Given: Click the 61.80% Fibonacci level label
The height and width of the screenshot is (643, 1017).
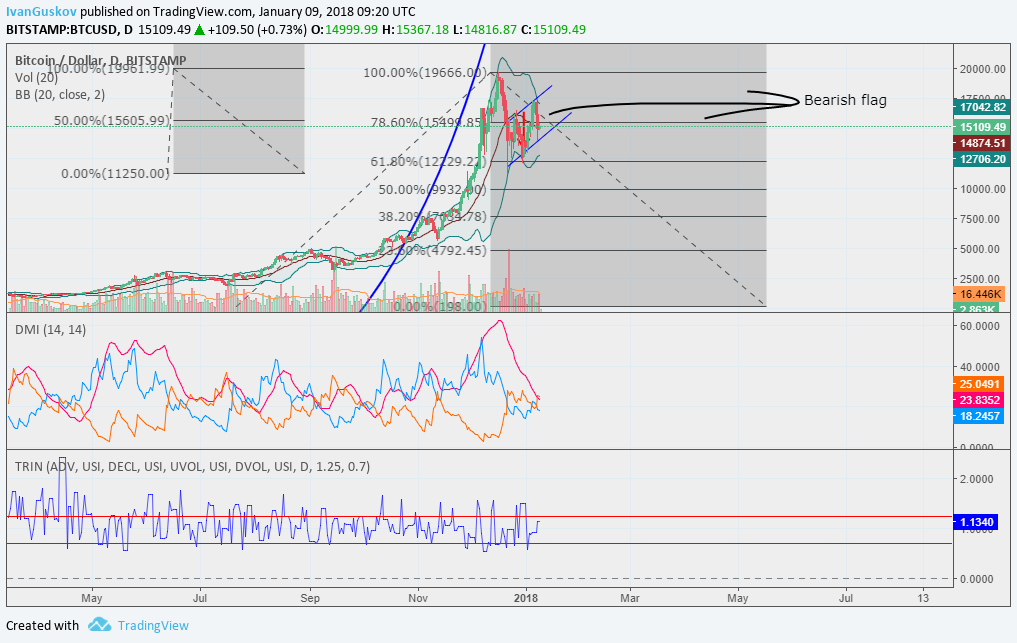Looking at the screenshot, I should point(428,162).
